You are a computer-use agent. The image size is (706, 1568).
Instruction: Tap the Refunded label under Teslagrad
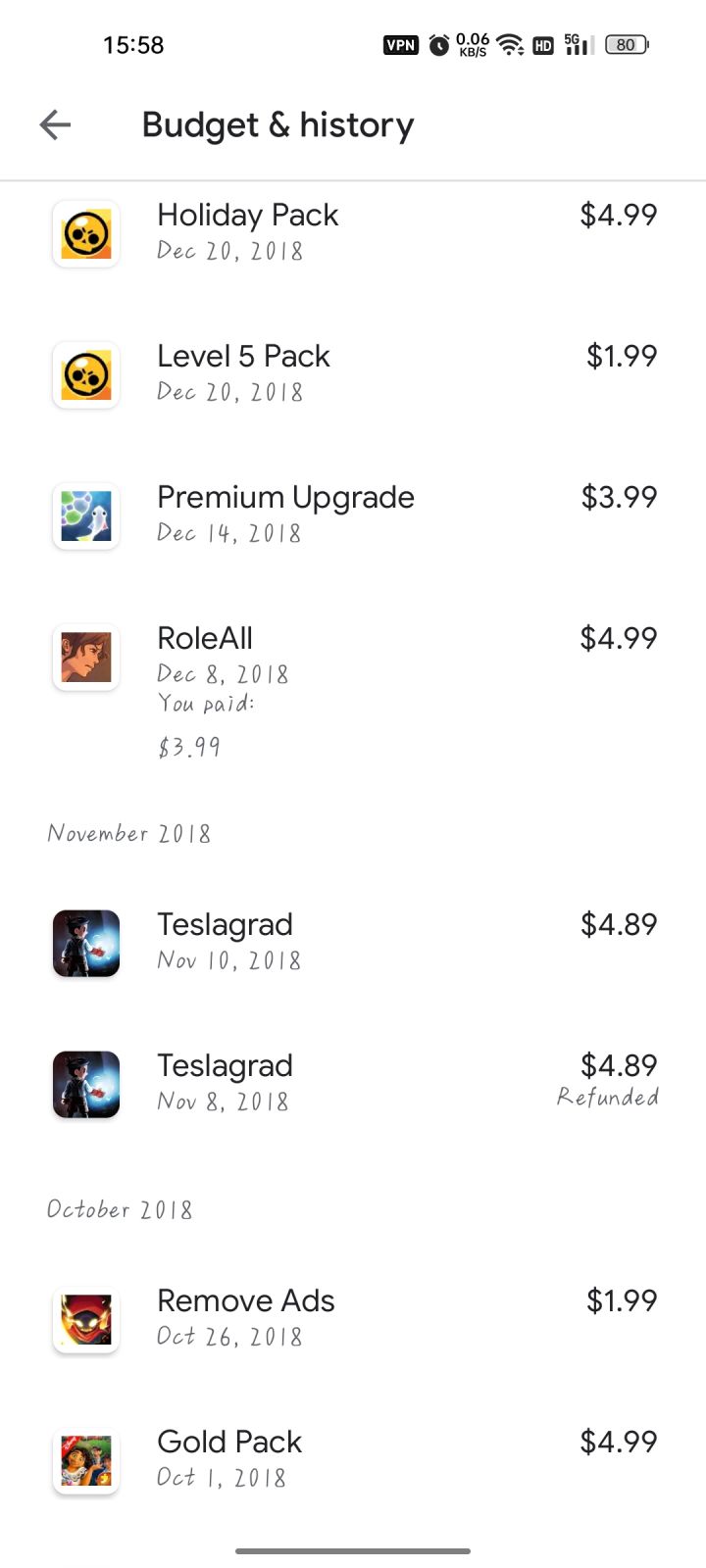[608, 1098]
